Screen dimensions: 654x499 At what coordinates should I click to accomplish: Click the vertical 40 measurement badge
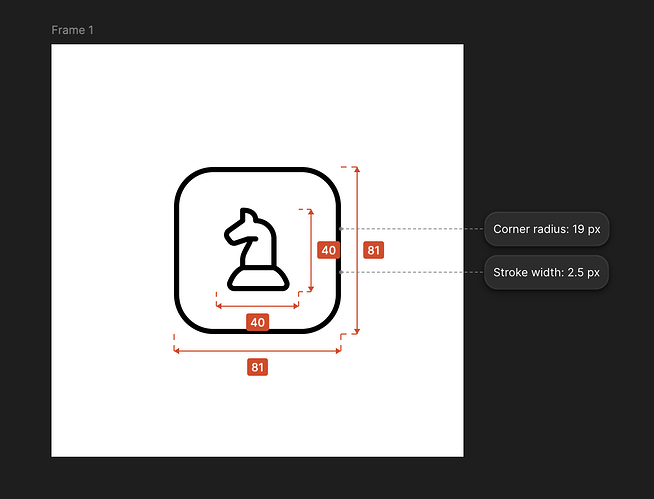point(327,250)
